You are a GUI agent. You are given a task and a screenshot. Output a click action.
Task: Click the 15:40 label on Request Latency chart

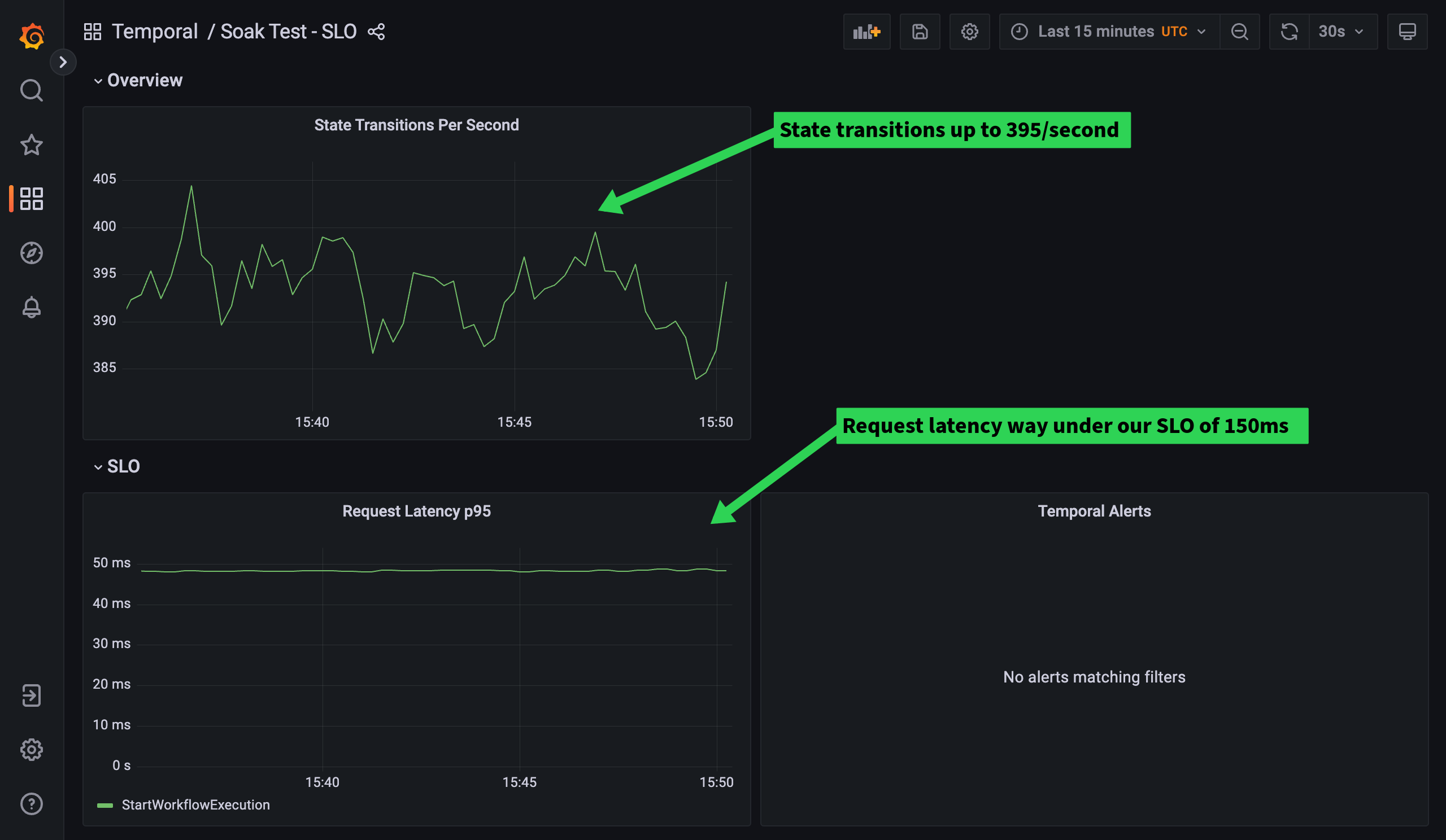[322, 782]
